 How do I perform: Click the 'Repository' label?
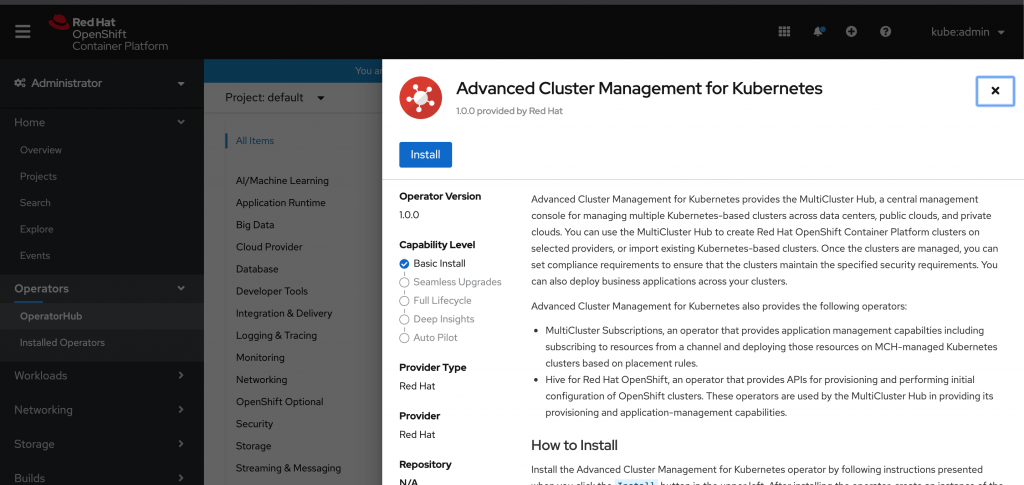425,464
